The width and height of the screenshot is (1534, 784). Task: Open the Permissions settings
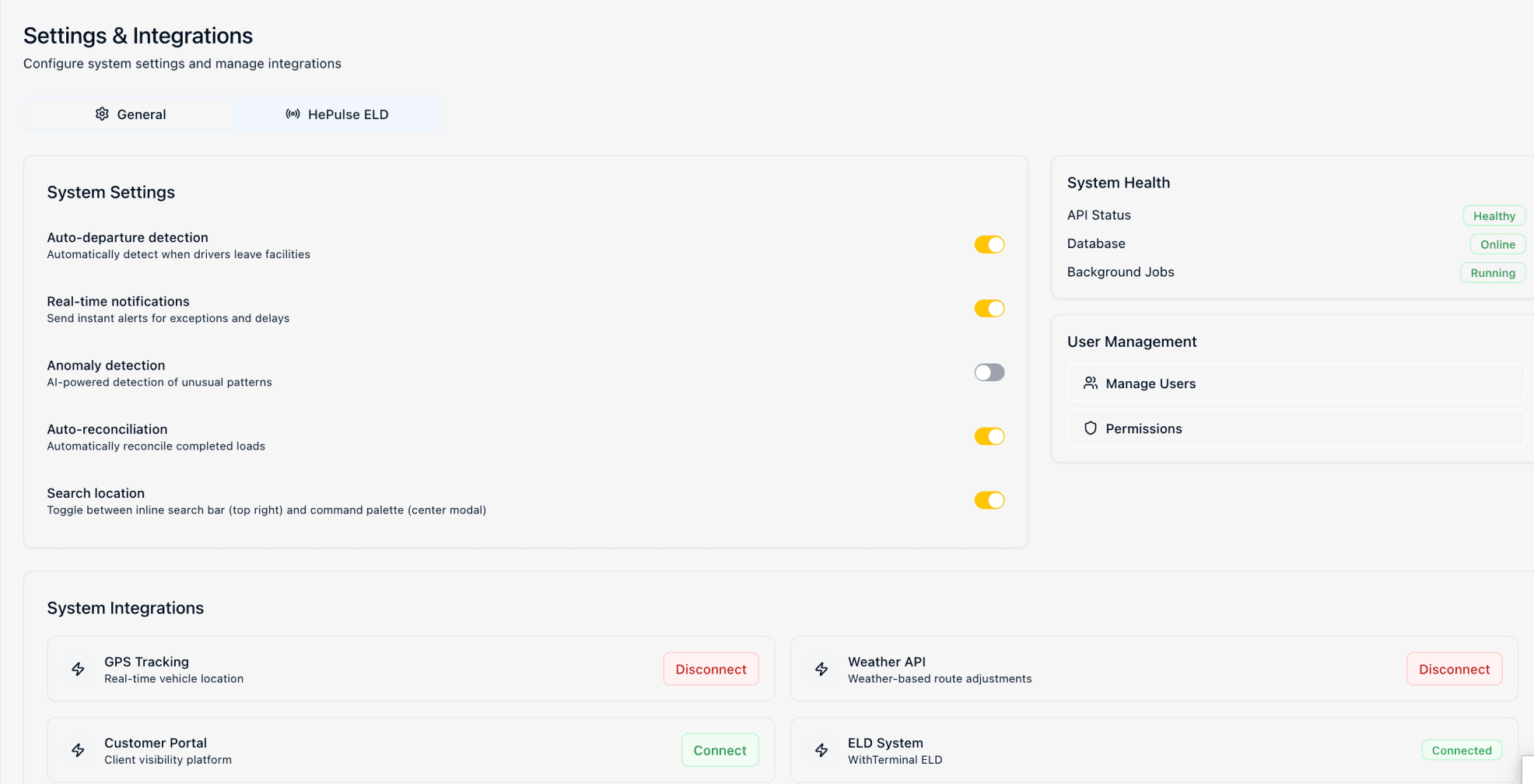[1296, 429]
